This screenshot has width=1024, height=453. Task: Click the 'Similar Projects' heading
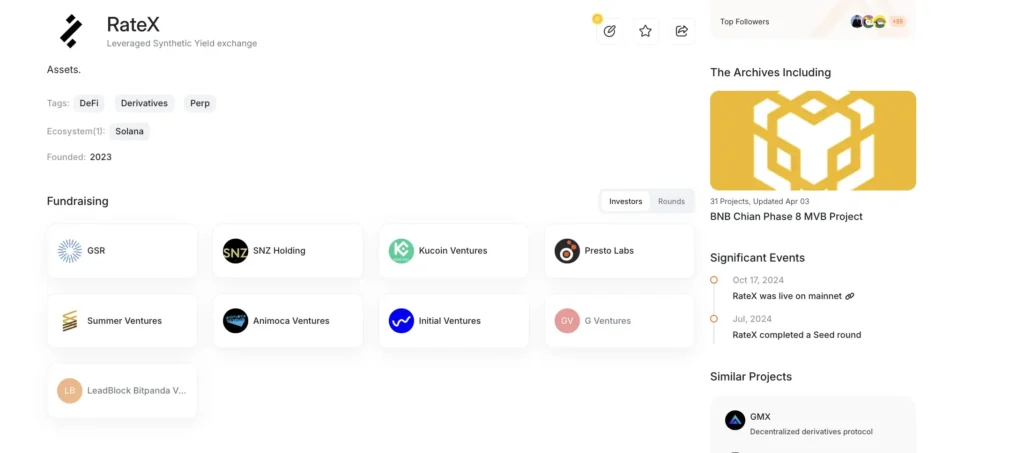coord(751,377)
